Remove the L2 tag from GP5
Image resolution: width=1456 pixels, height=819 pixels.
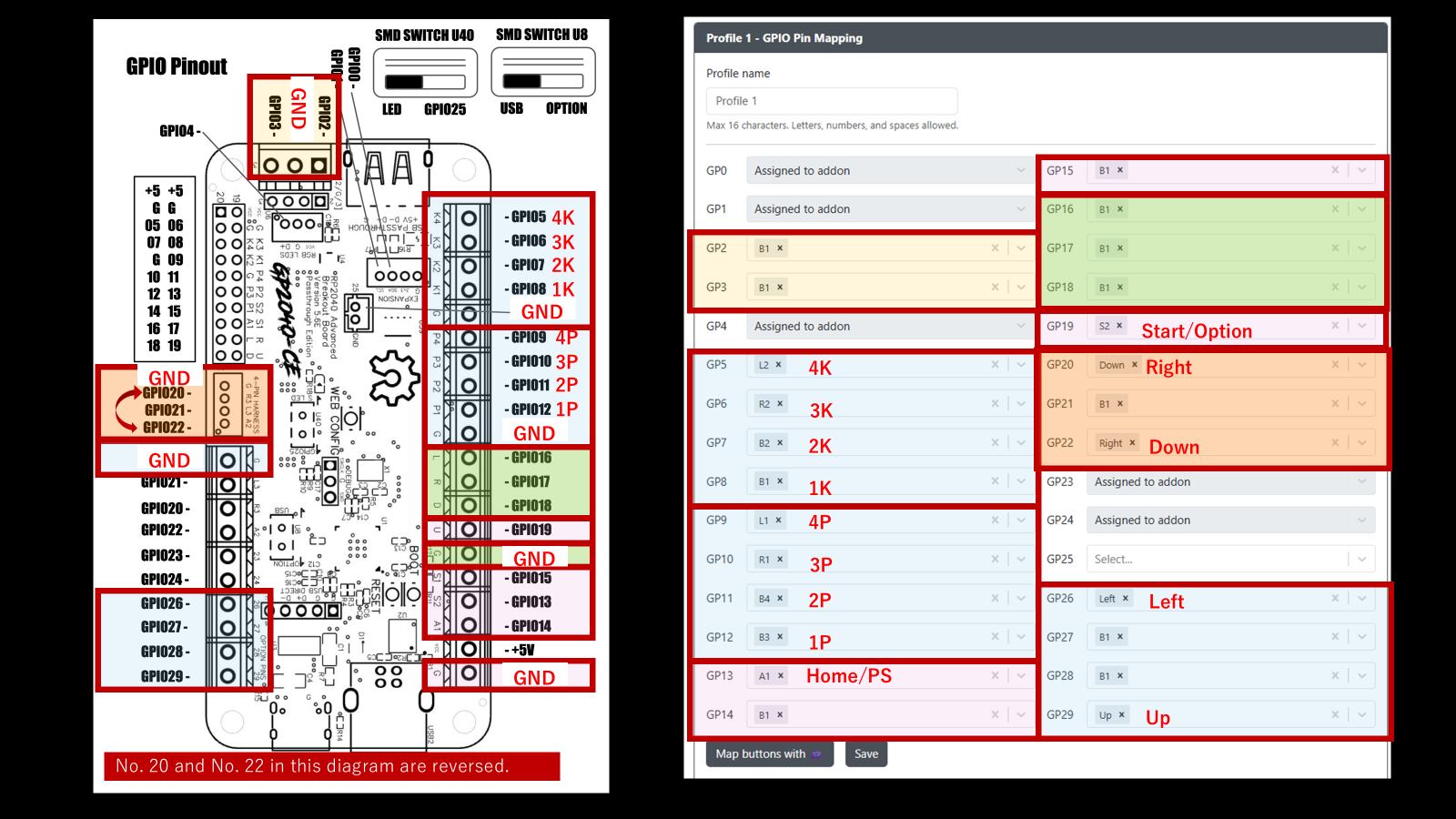(779, 365)
